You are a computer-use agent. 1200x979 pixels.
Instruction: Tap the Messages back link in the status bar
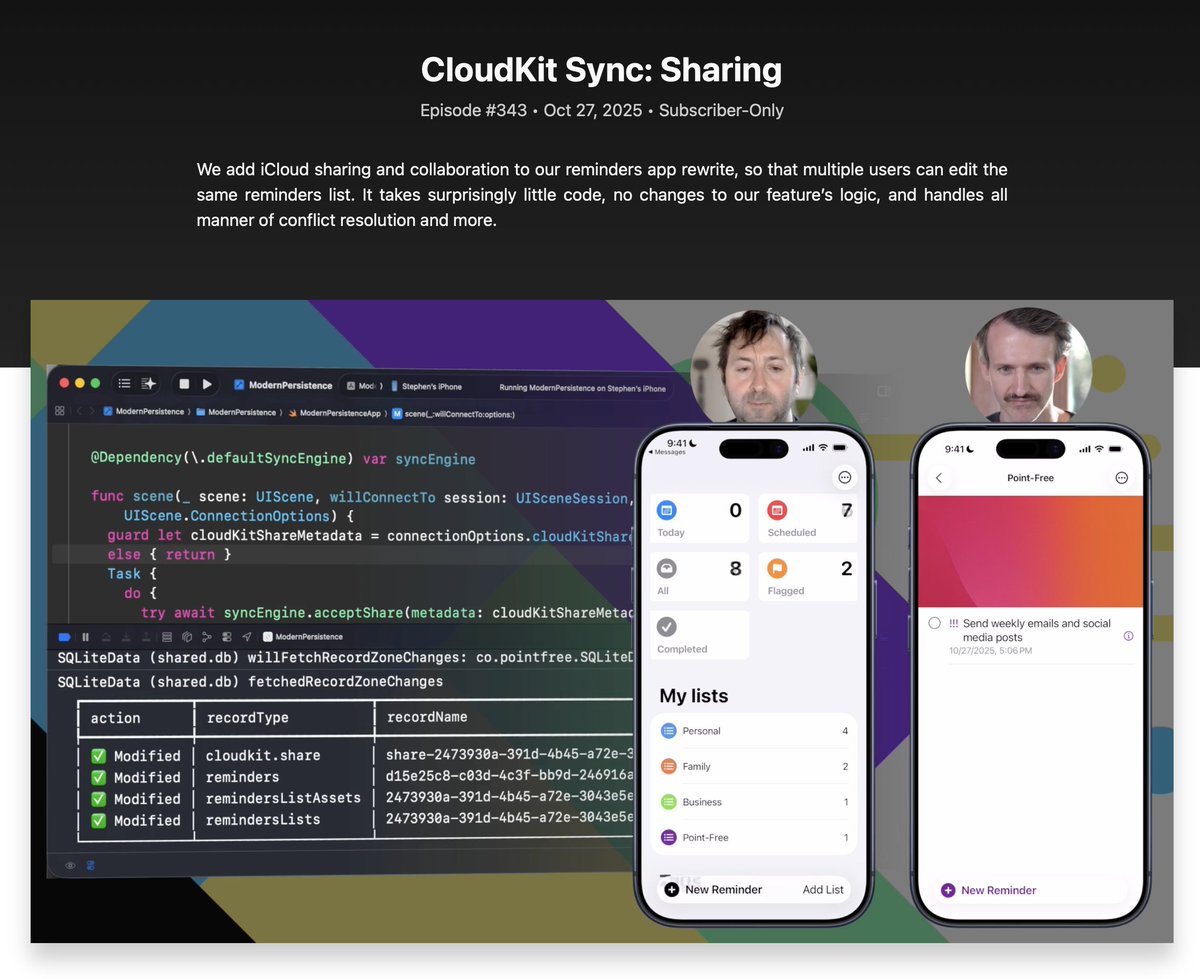point(667,452)
